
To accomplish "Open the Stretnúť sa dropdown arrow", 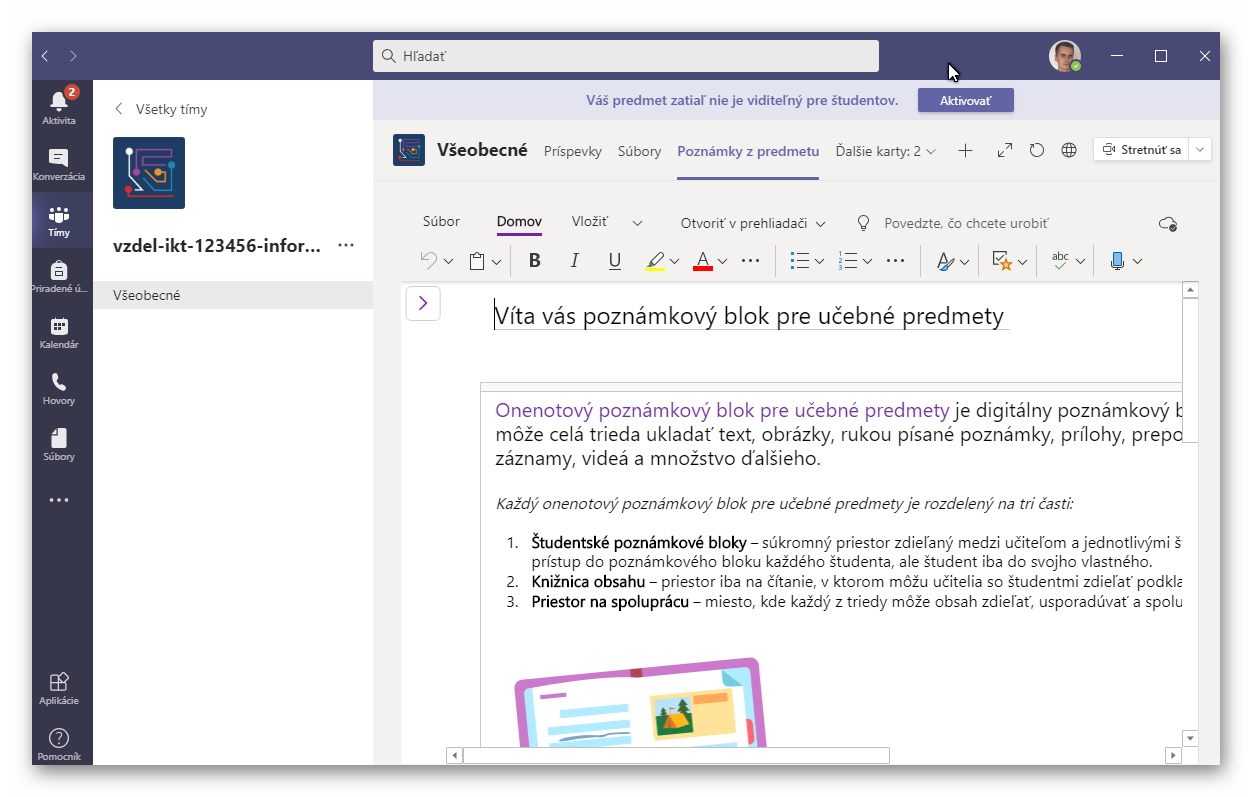I will (x=1201, y=150).
